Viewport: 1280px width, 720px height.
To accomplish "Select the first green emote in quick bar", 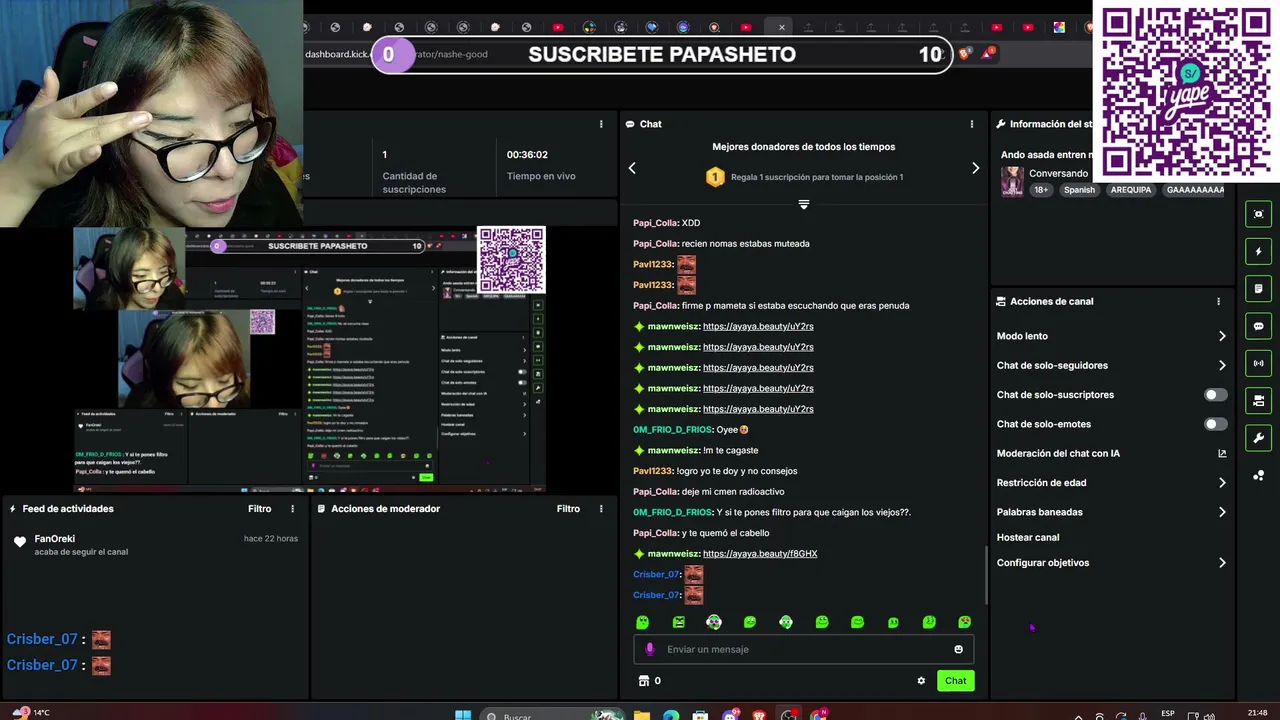I will tap(643, 622).
